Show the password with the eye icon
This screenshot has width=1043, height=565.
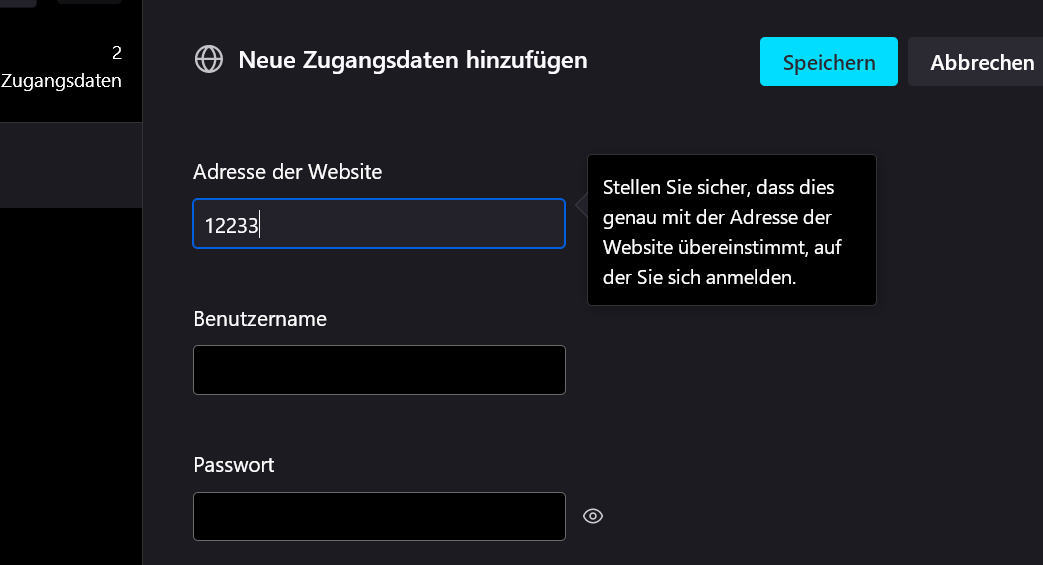[593, 516]
